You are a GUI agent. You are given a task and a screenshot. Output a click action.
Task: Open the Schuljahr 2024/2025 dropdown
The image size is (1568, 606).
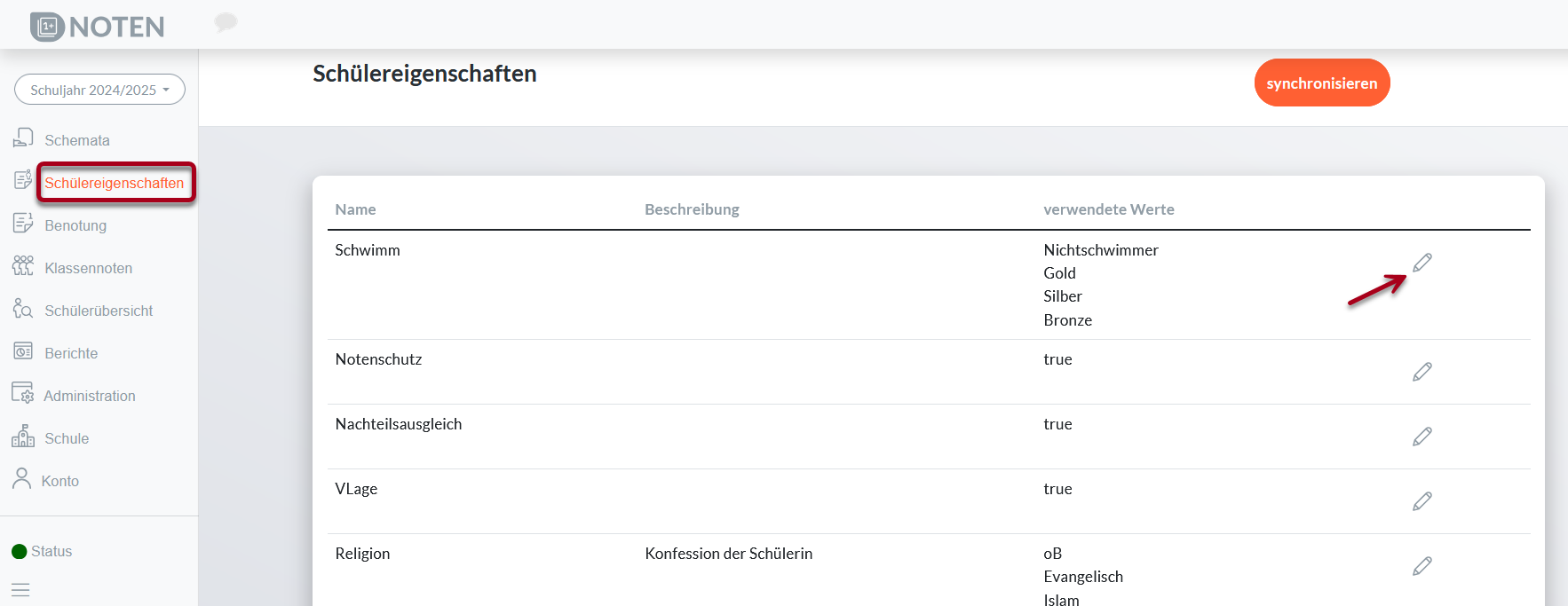tap(99, 90)
